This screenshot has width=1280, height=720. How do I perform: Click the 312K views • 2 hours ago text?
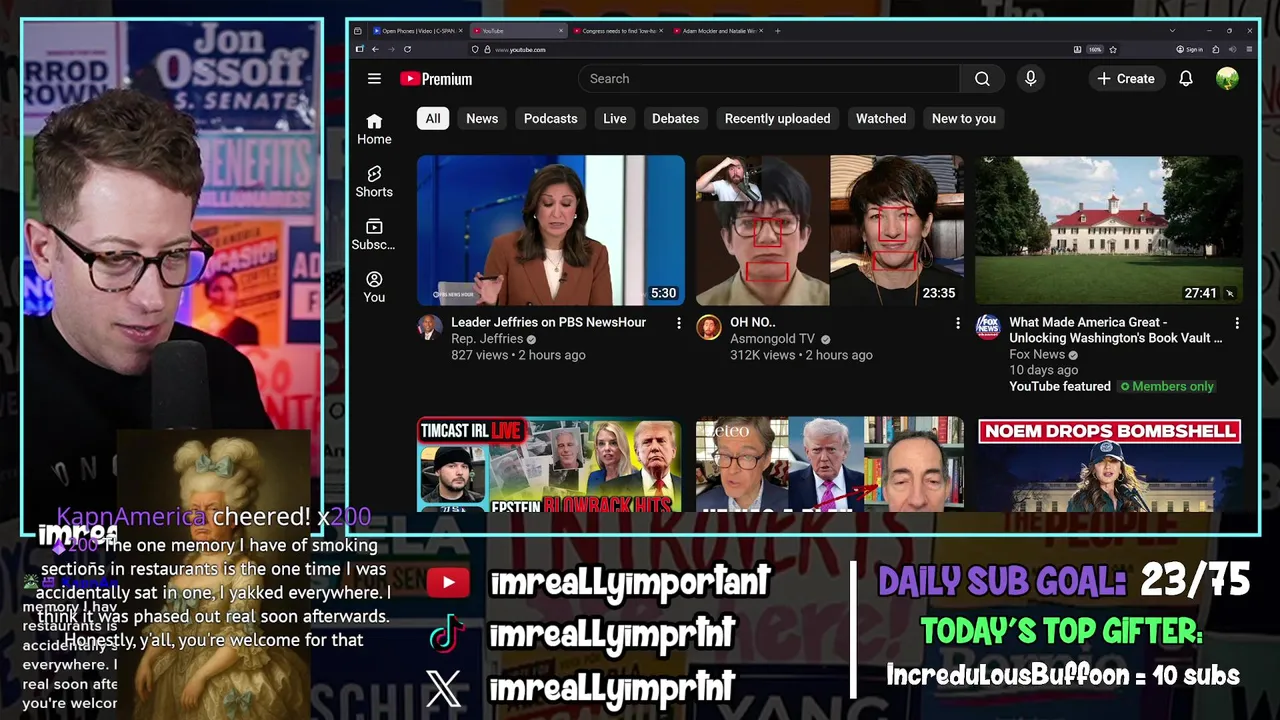click(801, 355)
